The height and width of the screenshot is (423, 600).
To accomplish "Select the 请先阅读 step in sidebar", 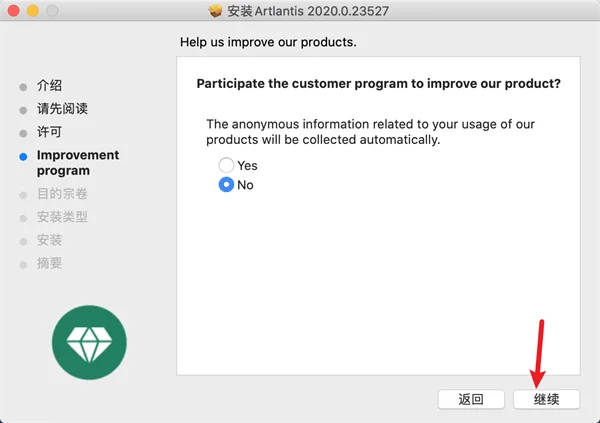I will pyautogui.click(x=62, y=109).
